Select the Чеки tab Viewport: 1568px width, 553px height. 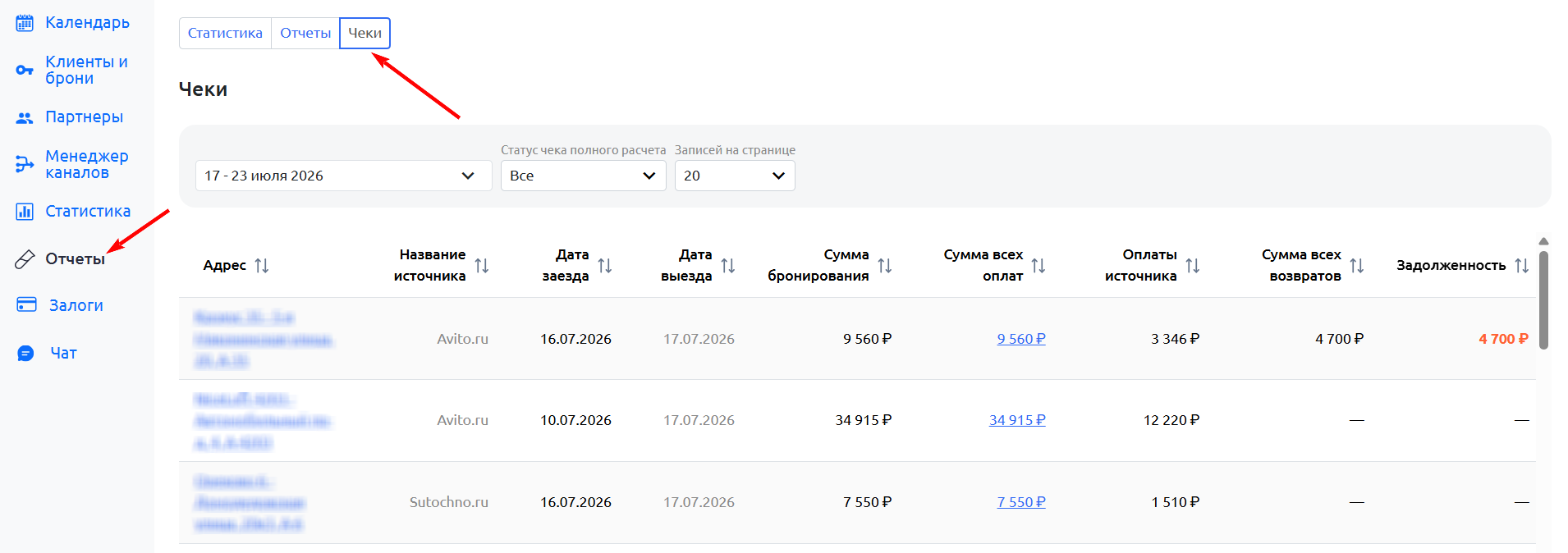pyautogui.click(x=364, y=33)
